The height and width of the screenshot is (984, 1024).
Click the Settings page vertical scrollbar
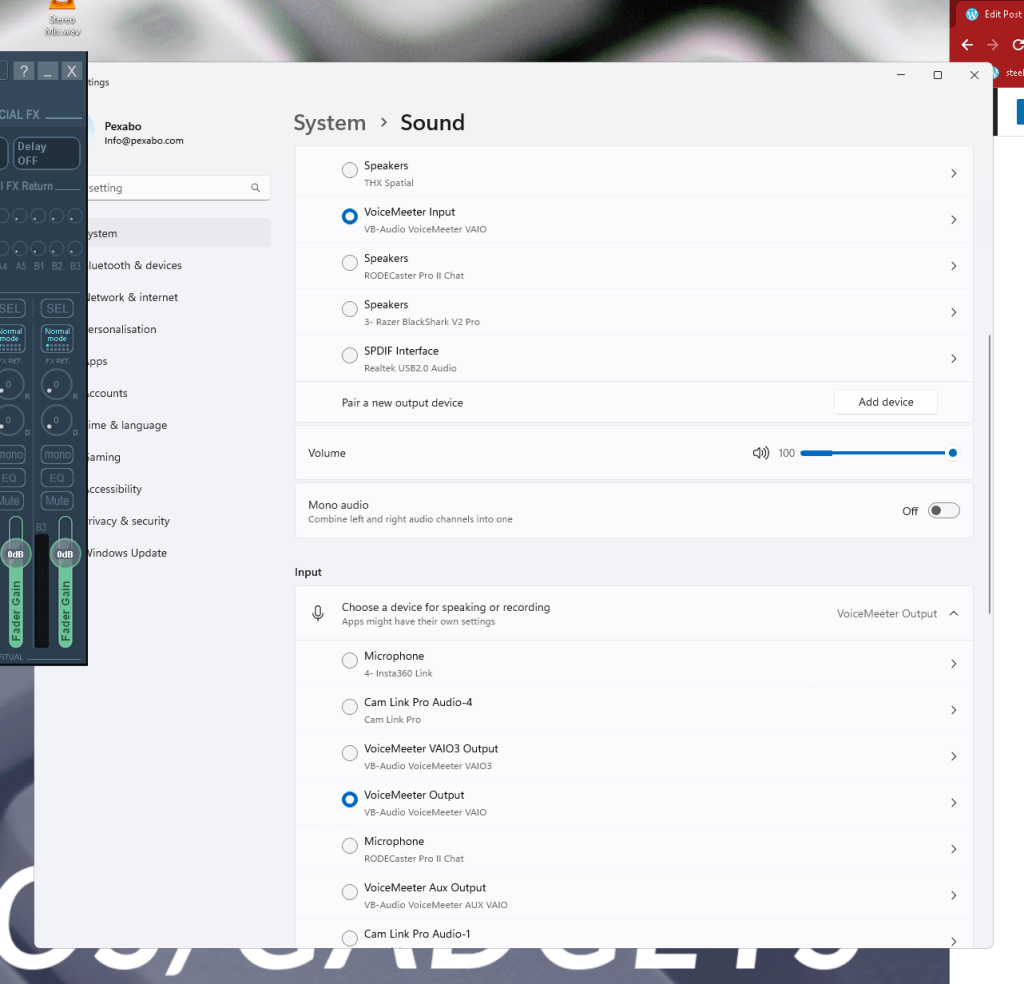click(989, 475)
